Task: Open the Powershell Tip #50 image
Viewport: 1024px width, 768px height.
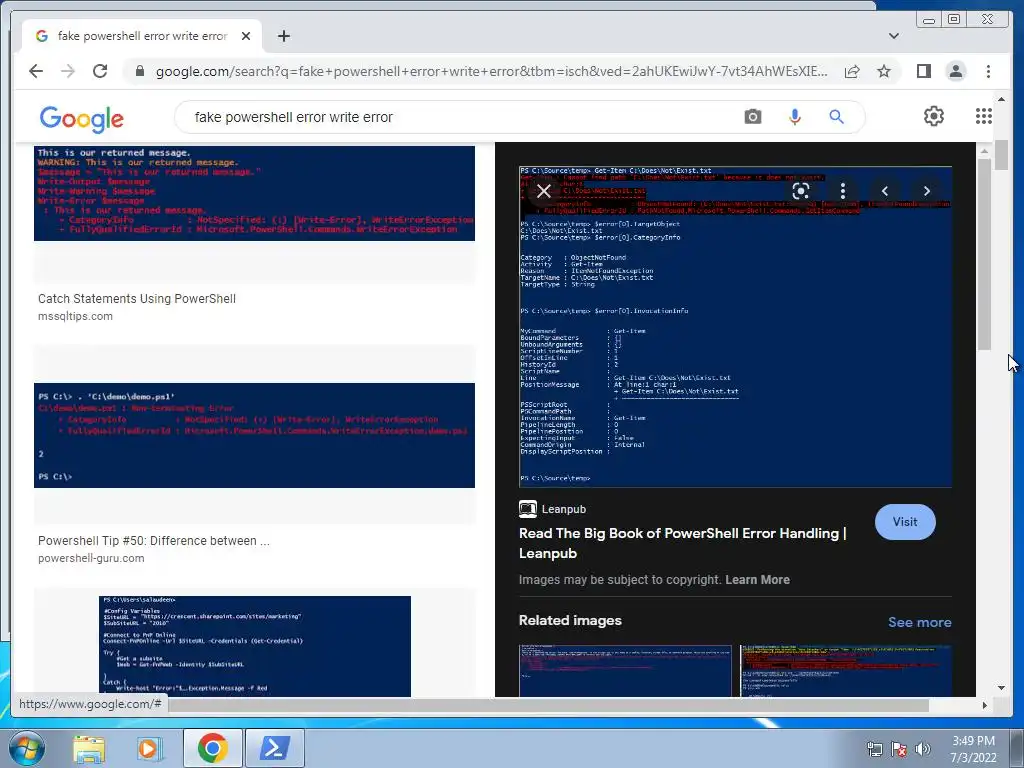Action: click(x=254, y=435)
